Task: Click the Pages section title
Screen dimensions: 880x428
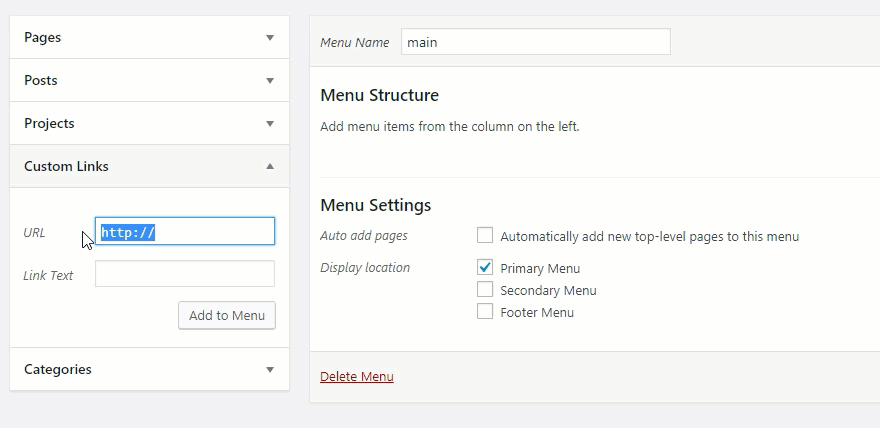Action: click(43, 38)
